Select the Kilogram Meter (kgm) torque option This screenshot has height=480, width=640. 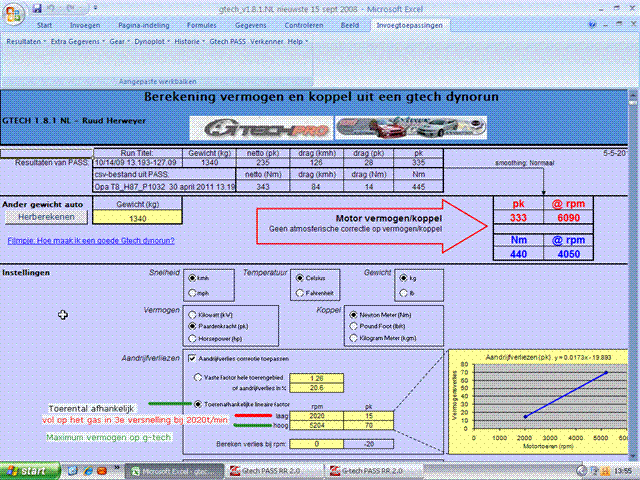coord(353,338)
